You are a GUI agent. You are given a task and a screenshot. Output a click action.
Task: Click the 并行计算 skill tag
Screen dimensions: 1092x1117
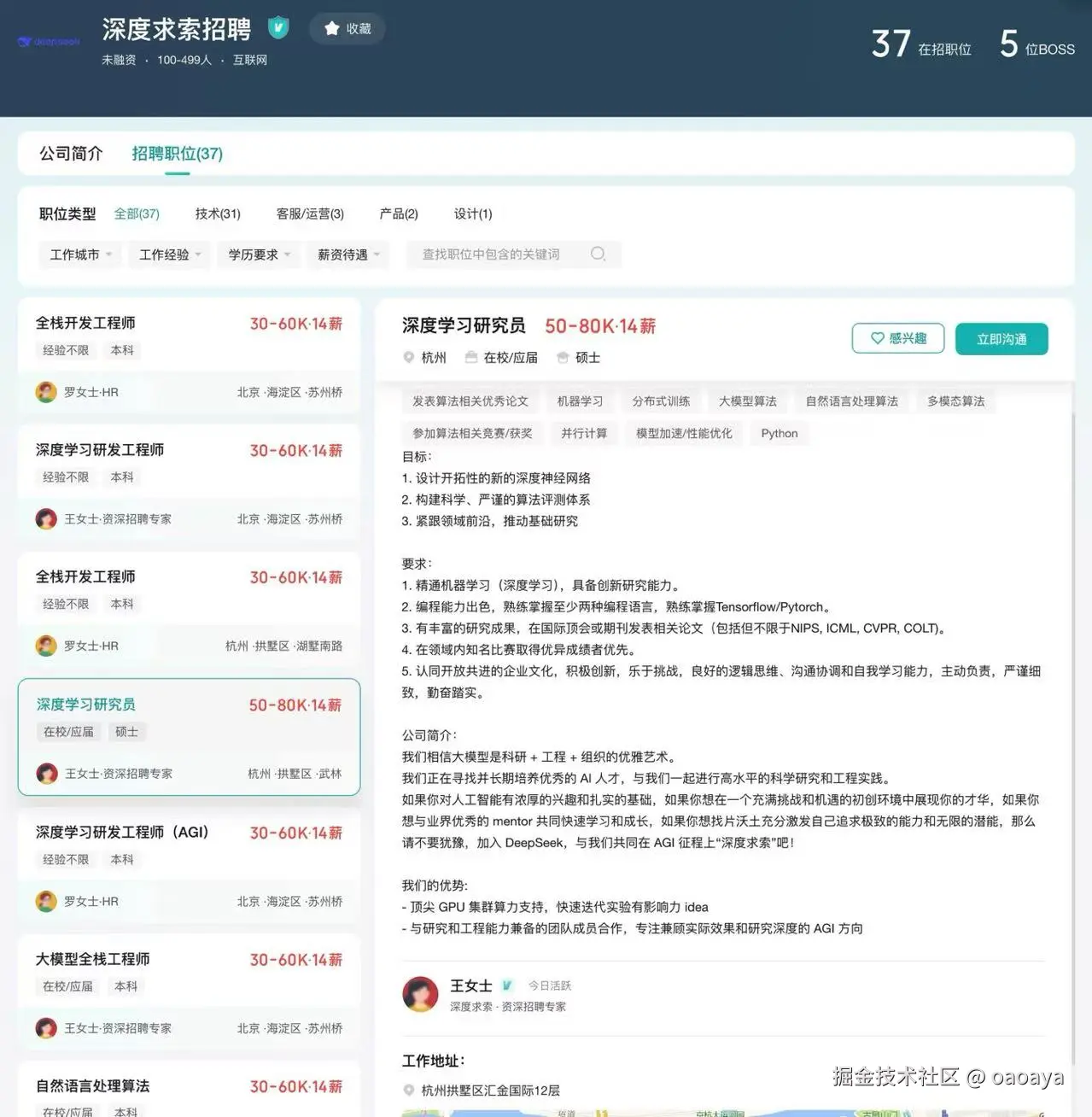pyautogui.click(x=584, y=434)
